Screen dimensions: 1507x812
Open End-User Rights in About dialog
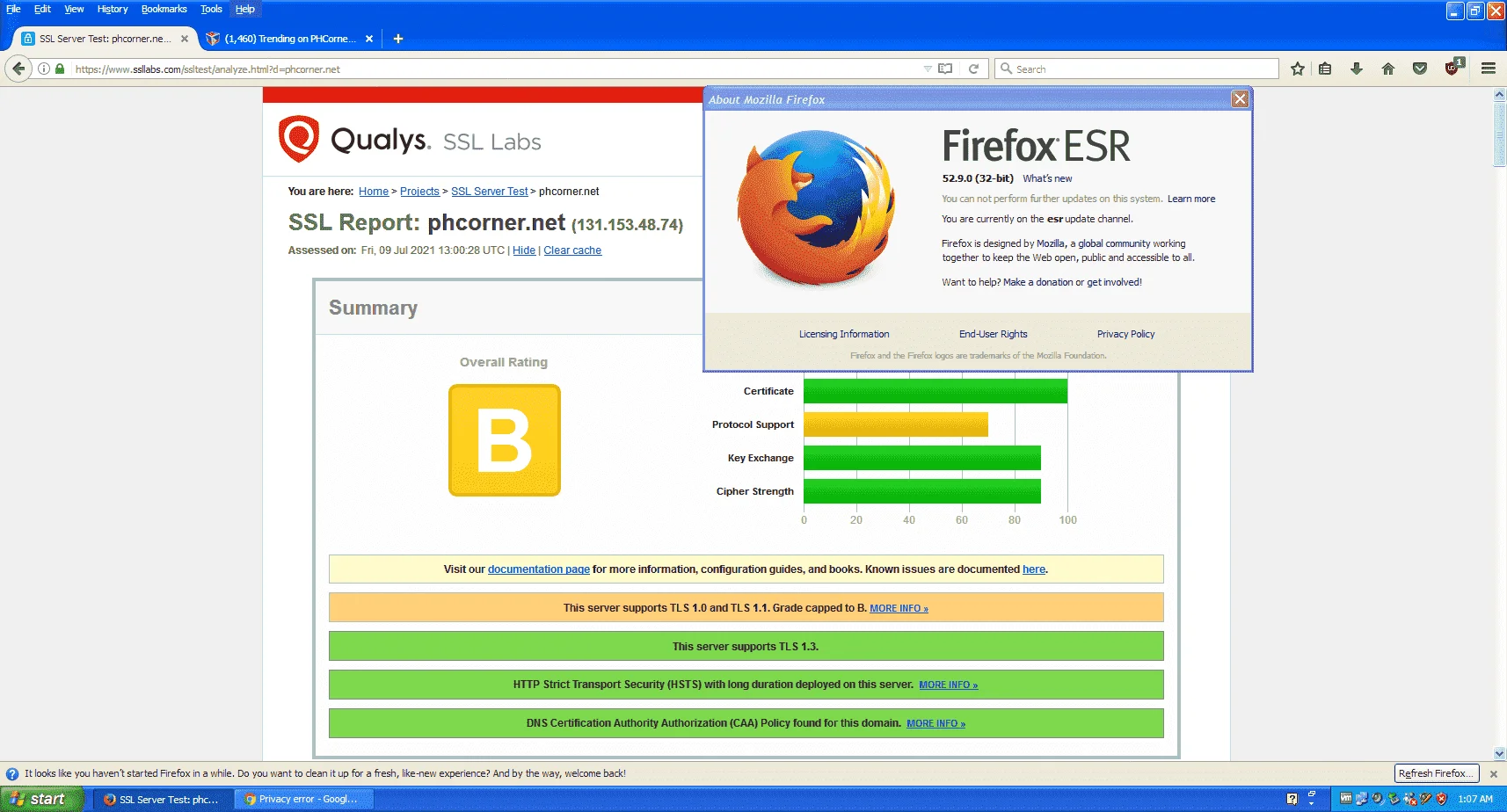[994, 334]
